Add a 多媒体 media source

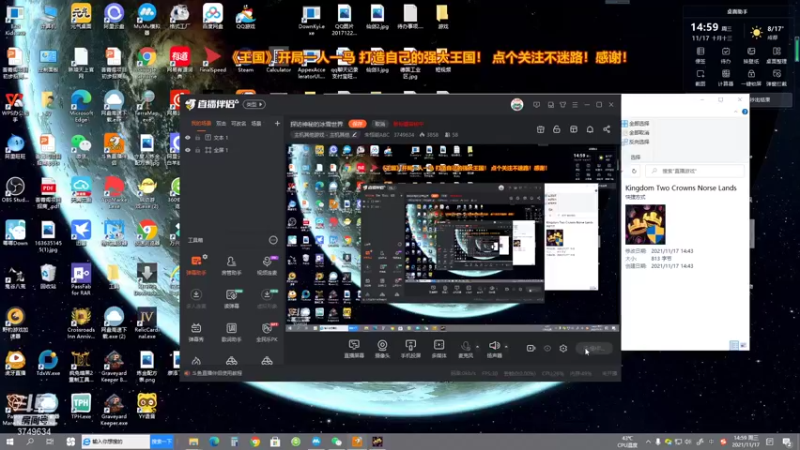point(439,349)
